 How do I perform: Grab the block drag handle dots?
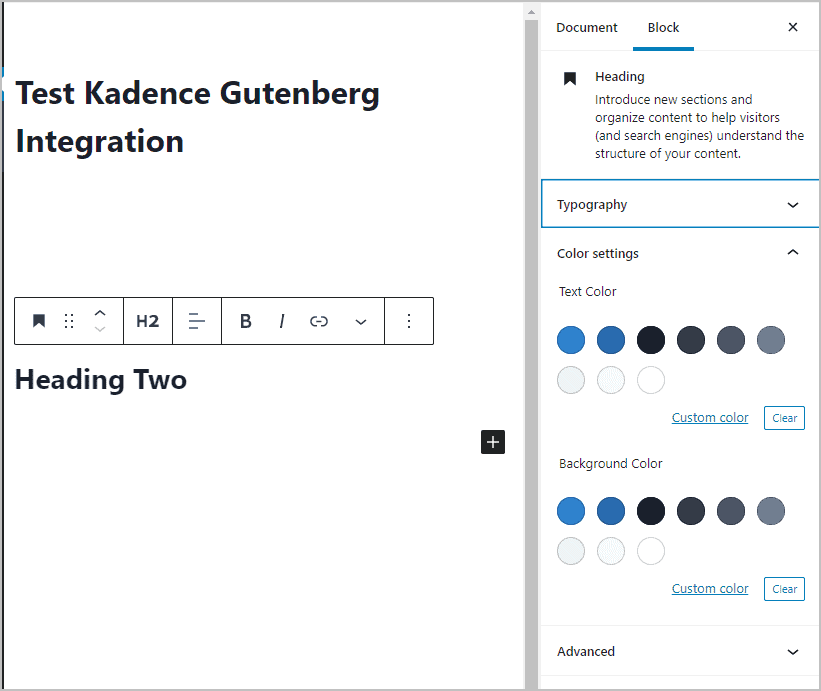coord(68,320)
